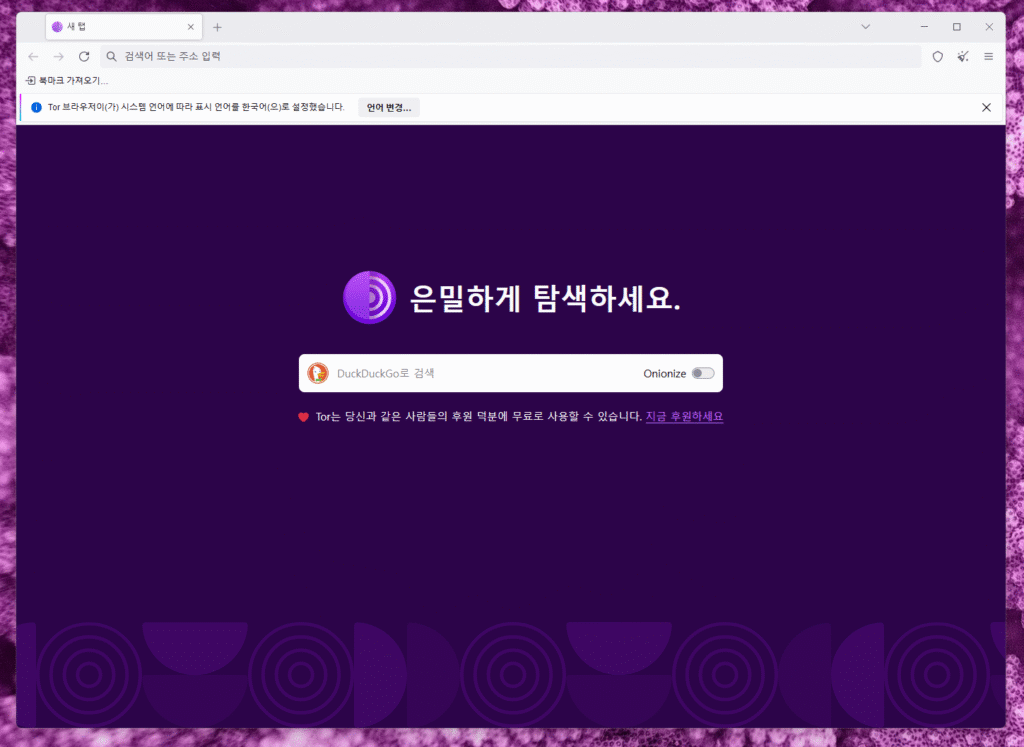Viewport: 1024px width, 747px height.
Task: Click the red heart icon
Action: (304, 417)
